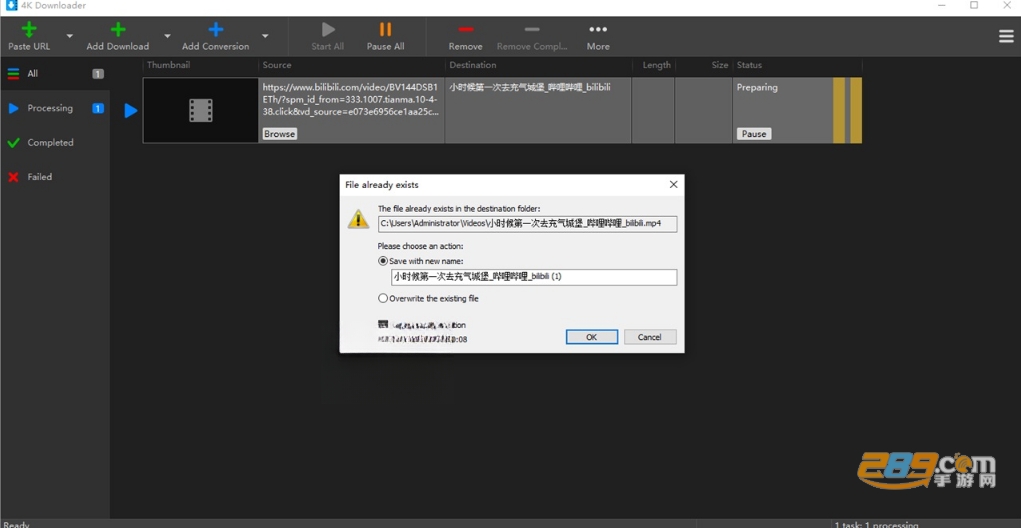Image resolution: width=1021 pixels, height=528 pixels.
Task: Click Cancel in the File already exists dialog
Action: click(650, 337)
